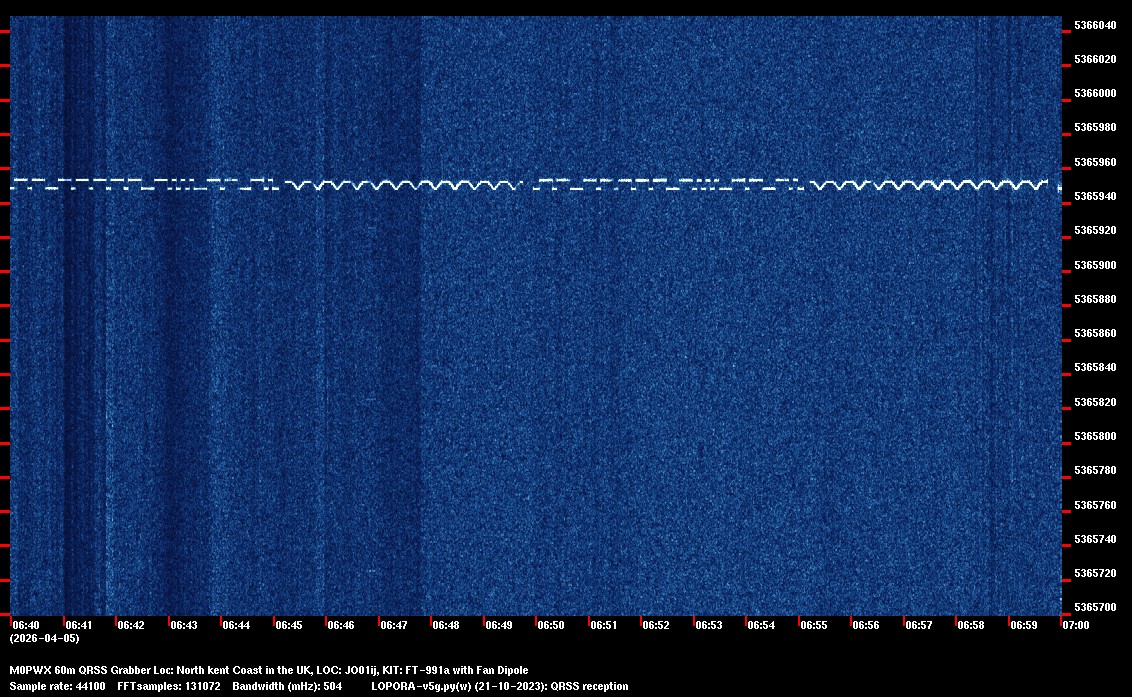Click the M0PWX 60m QRSS Grabber caption
Viewport: 1132px width, 697px height.
pyautogui.click(x=268, y=670)
